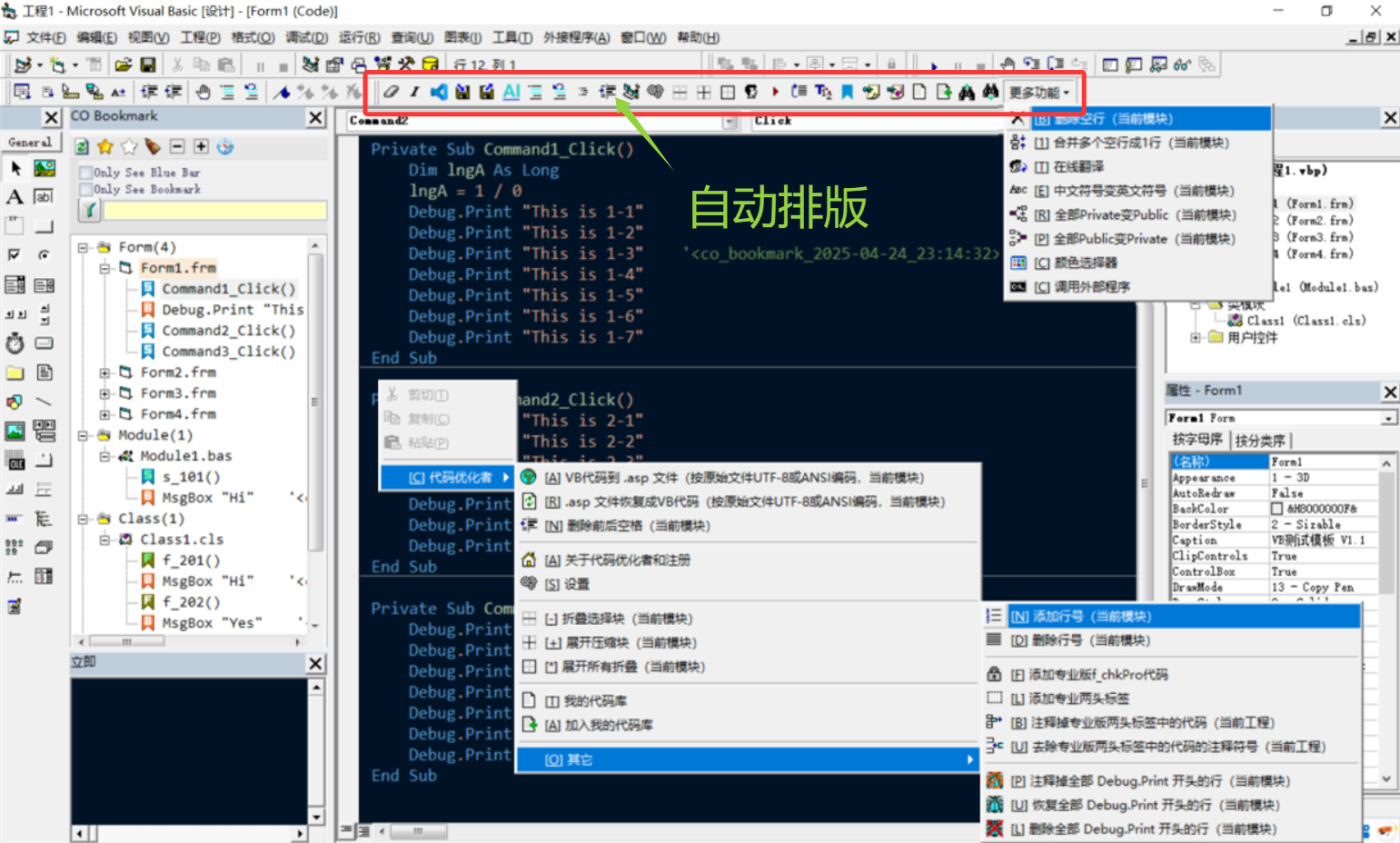The image size is (1400, 843).
Task: Close the CO Bookmark panel
Action: [315, 117]
